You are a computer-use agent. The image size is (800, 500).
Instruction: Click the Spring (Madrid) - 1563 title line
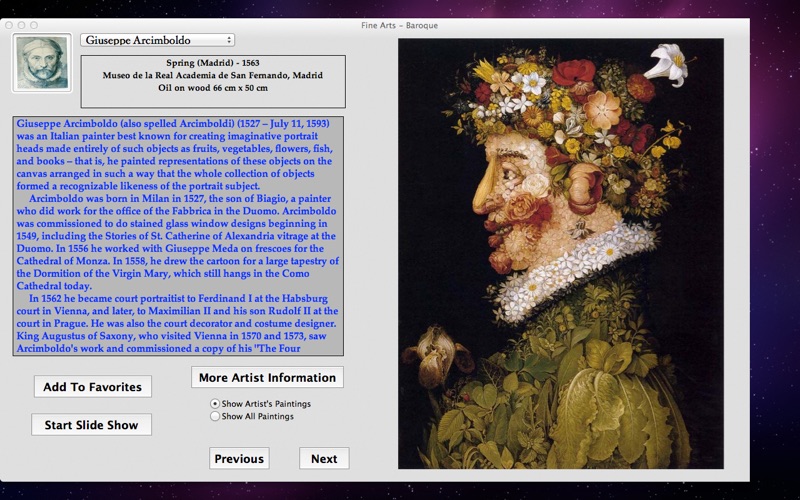(x=212, y=63)
